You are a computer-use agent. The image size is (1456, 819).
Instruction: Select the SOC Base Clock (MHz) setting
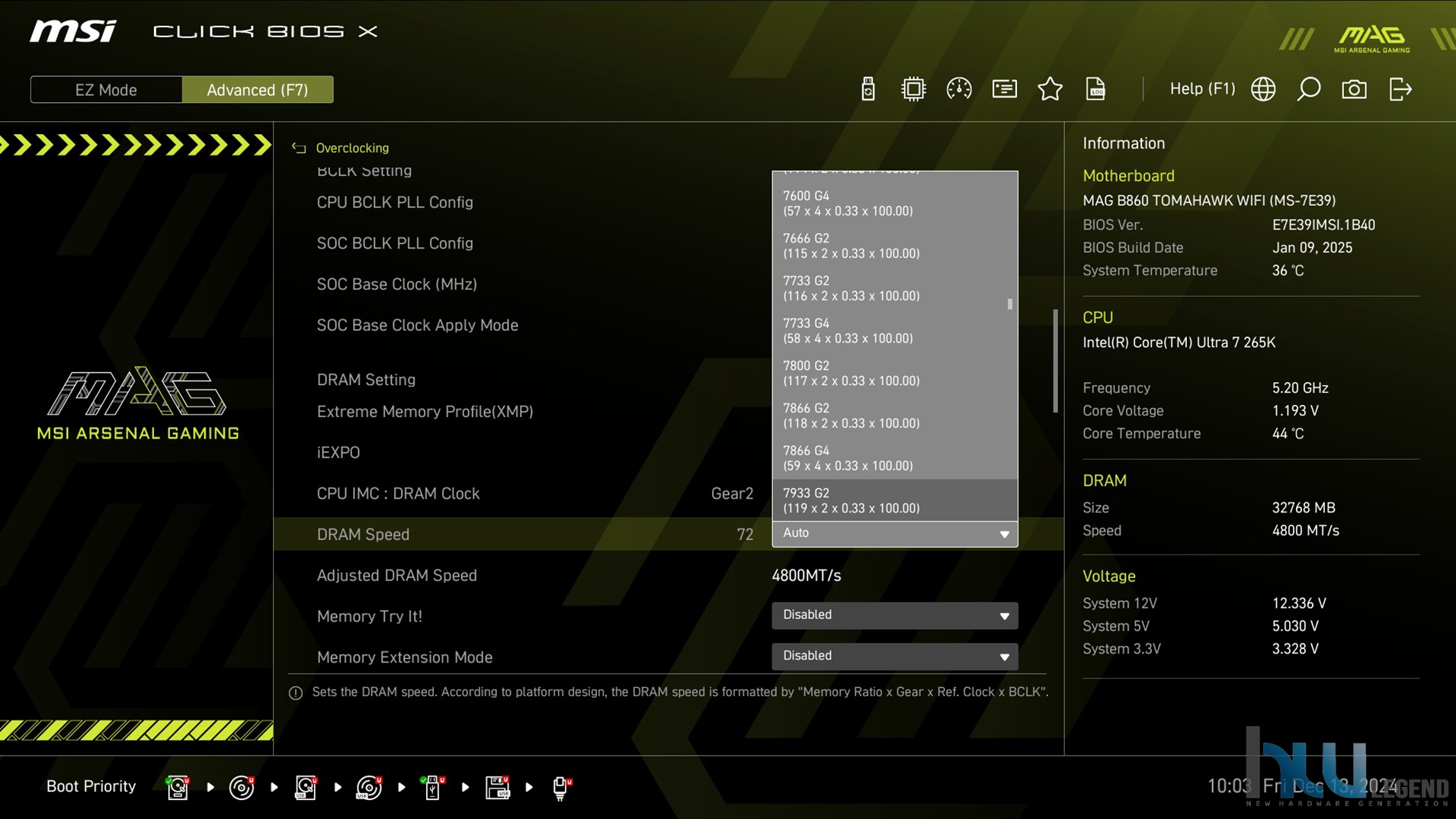pos(396,284)
